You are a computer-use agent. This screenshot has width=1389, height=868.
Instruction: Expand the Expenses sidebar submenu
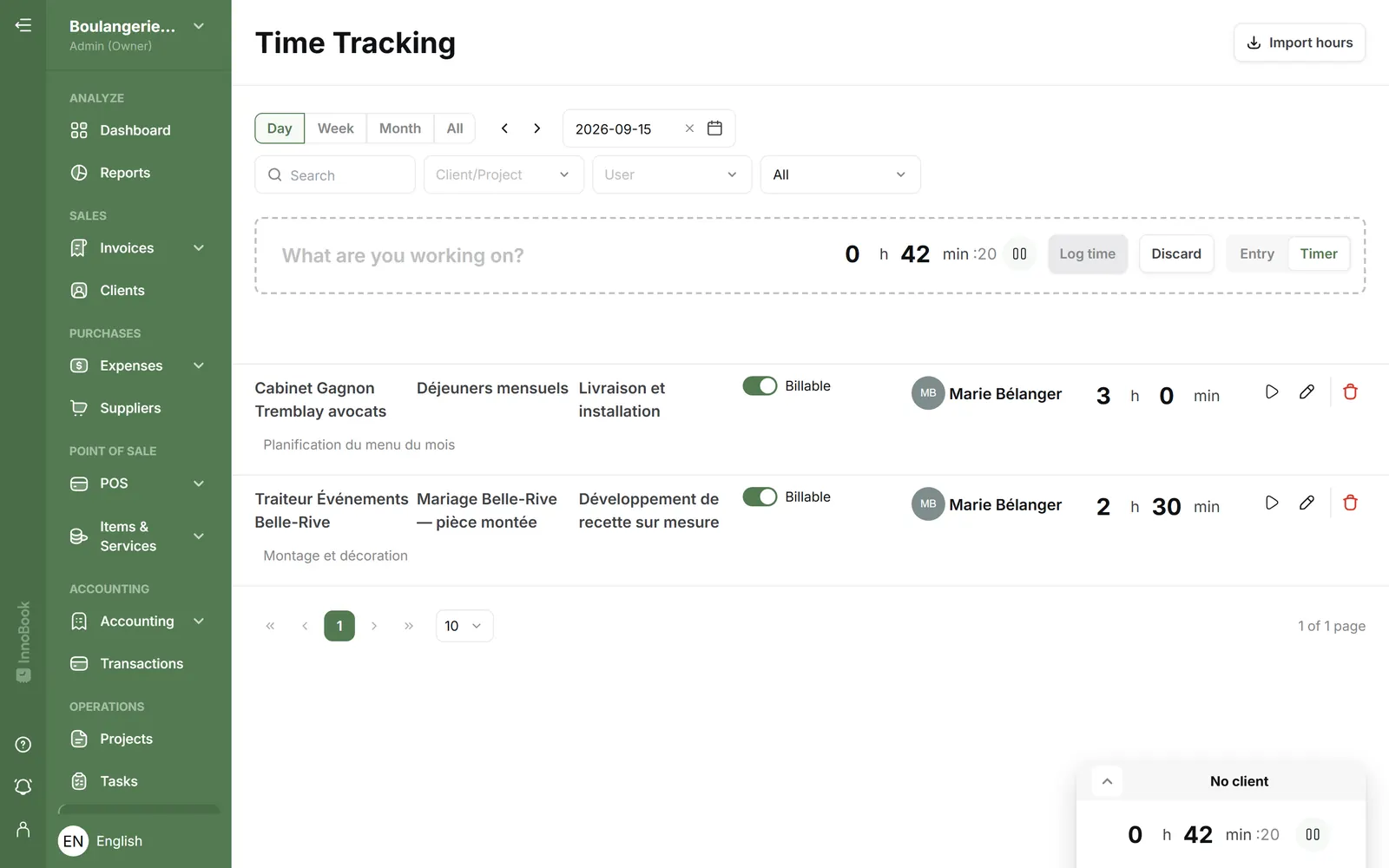click(199, 365)
